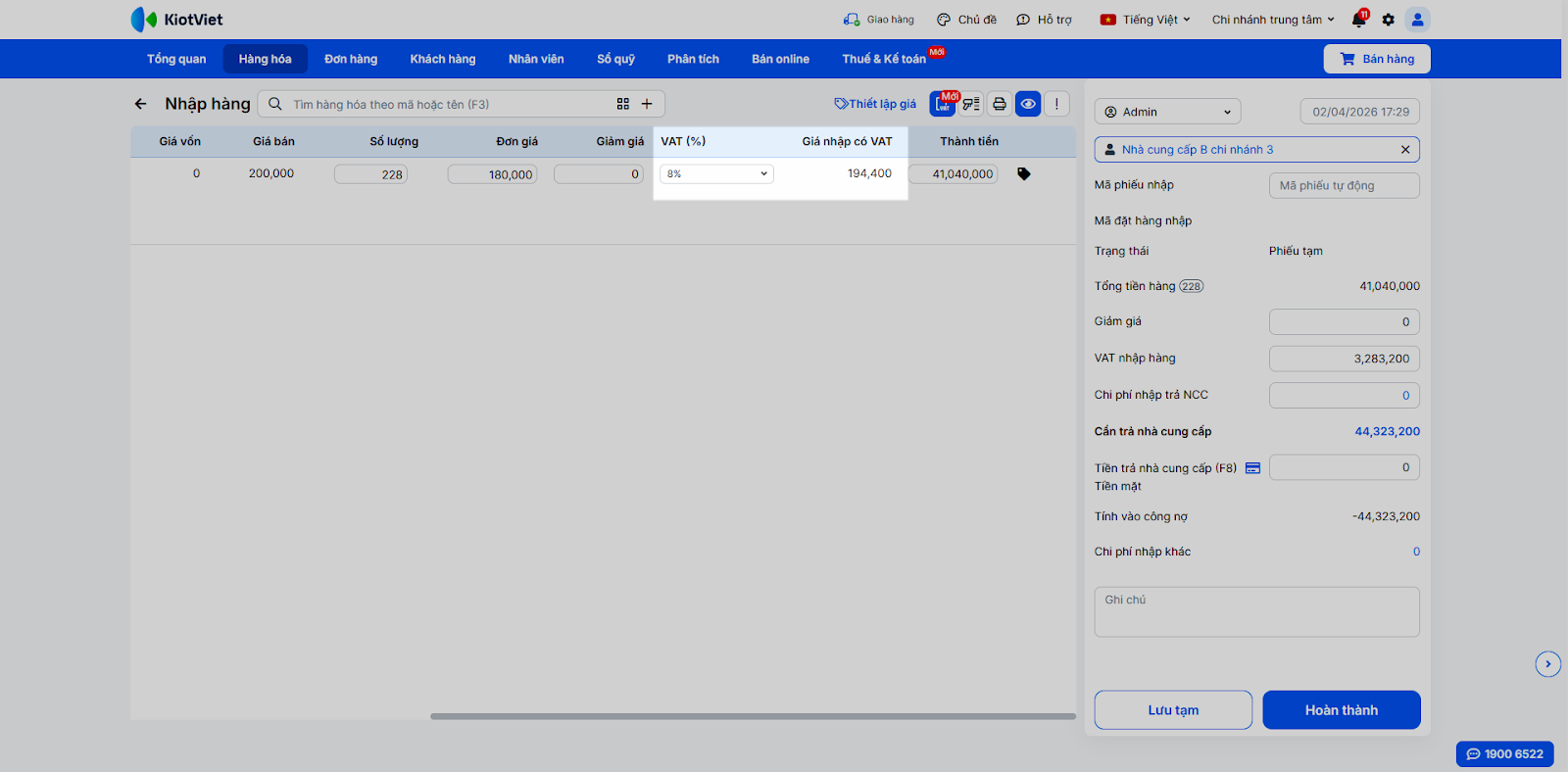The height and width of the screenshot is (772, 1568).
Task: Click the black price tag icon in row
Action: [1024, 174]
